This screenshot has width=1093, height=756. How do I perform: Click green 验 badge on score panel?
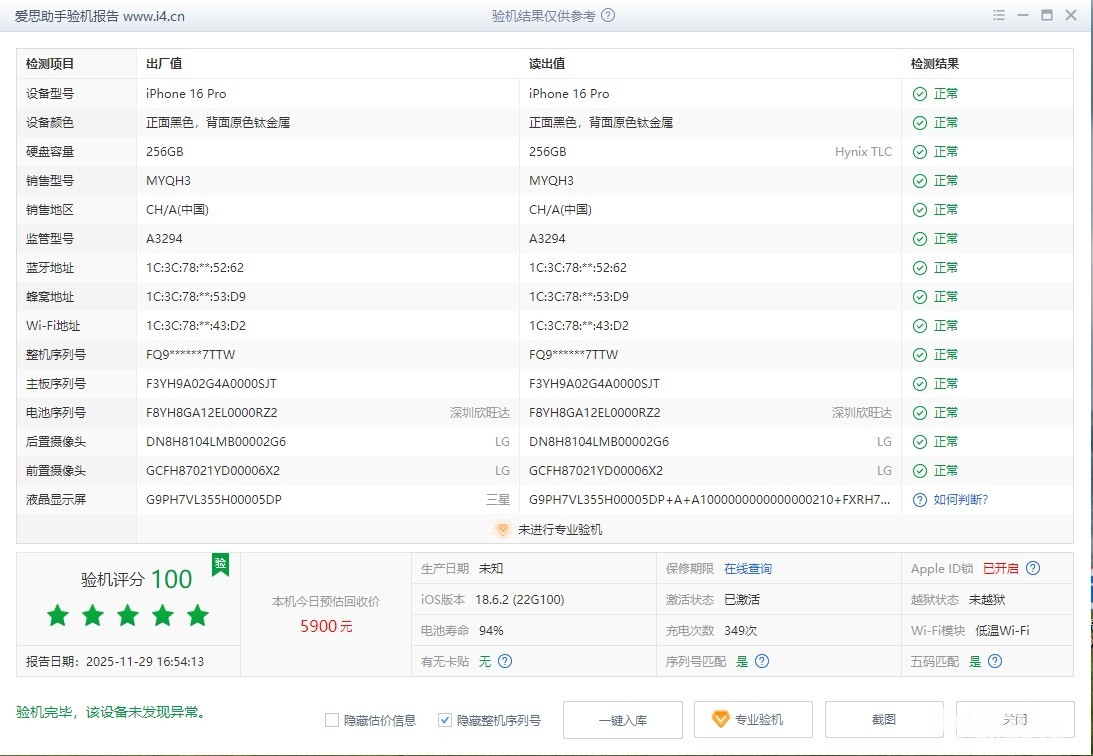click(x=220, y=565)
